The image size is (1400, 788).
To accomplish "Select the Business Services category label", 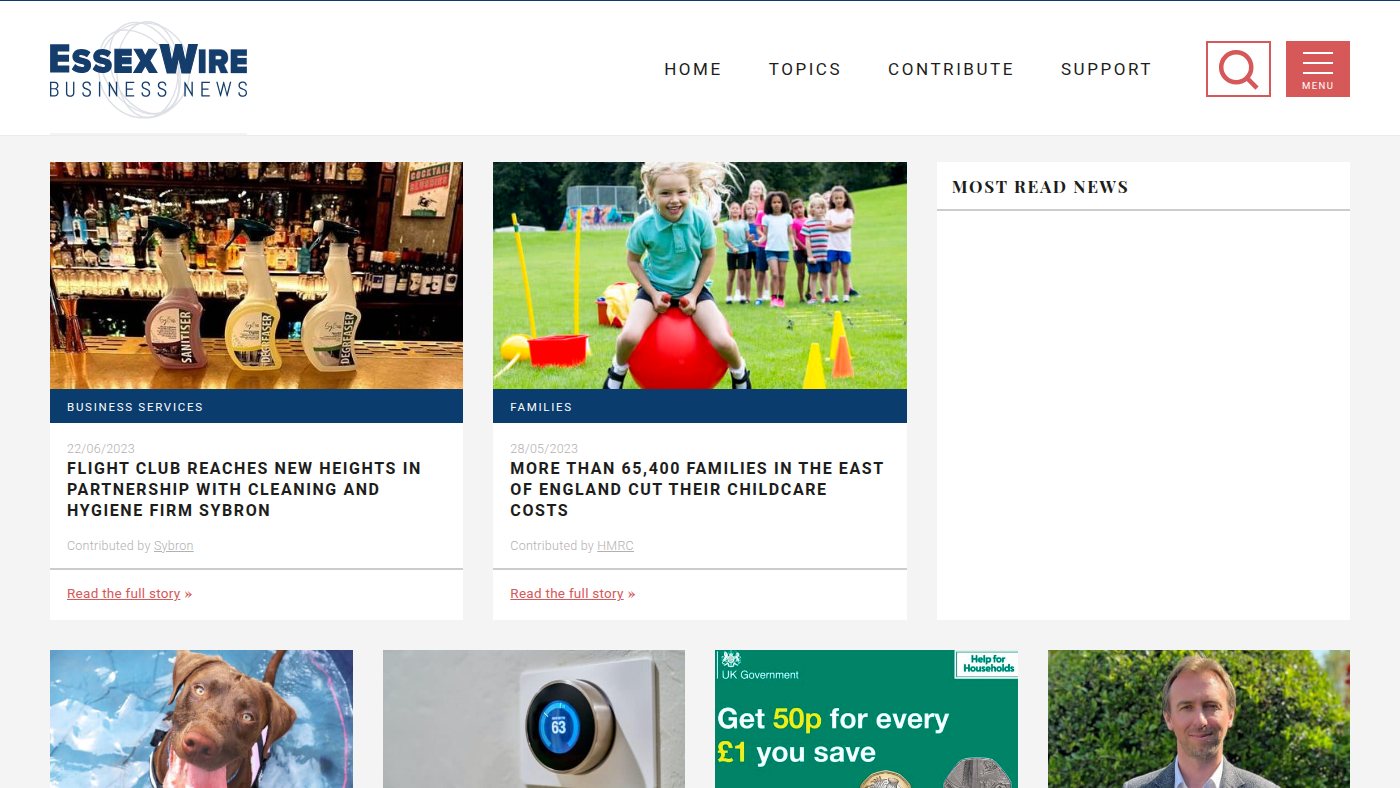I will [135, 407].
